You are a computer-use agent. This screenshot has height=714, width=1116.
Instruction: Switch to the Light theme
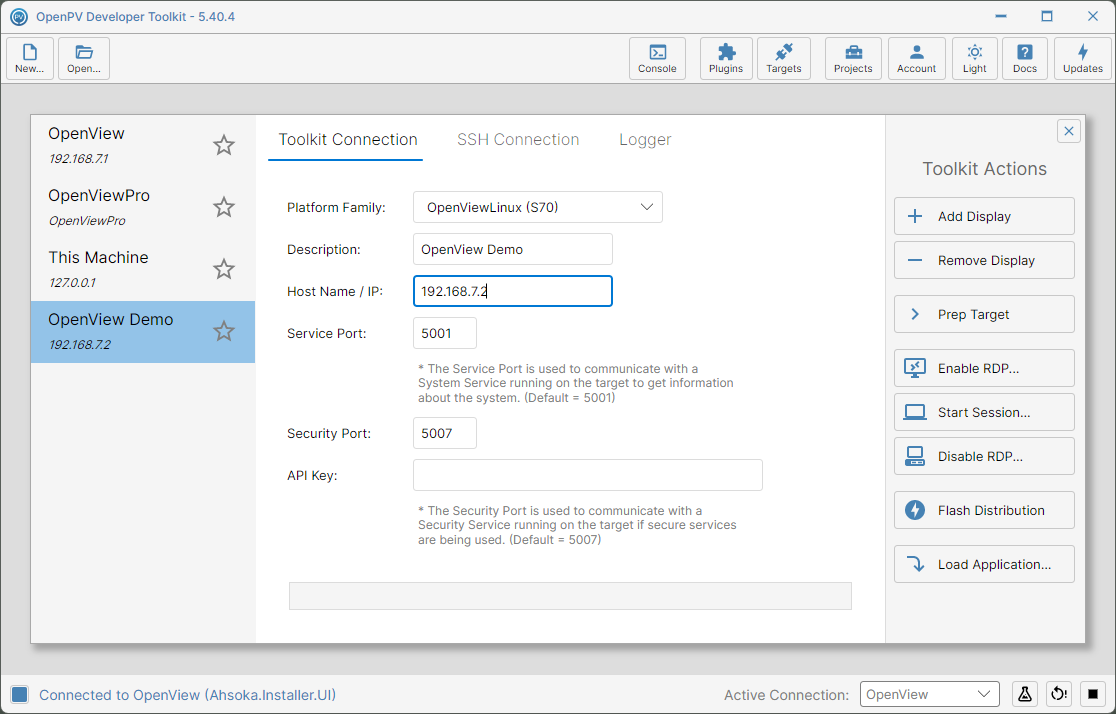pyautogui.click(x=974, y=58)
